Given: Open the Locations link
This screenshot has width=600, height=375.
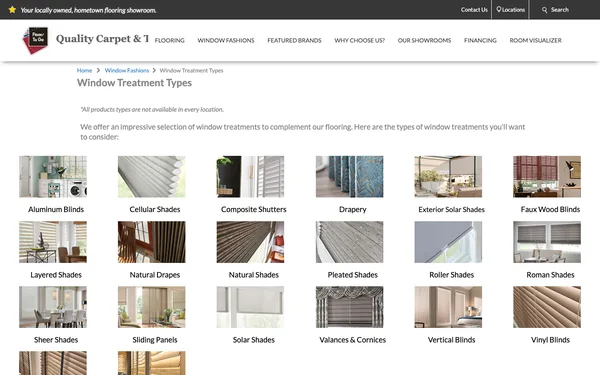Looking at the screenshot, I should (513, 10).
